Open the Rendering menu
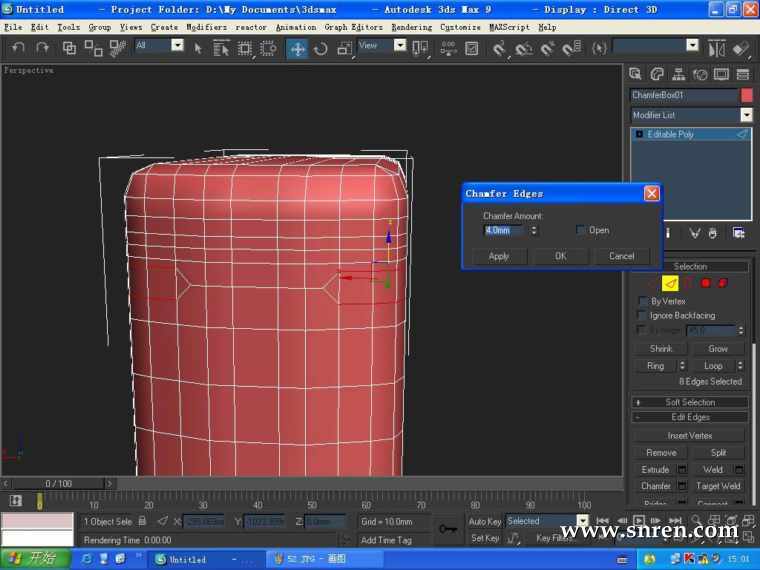The height and width of the screenshot is (570, 760). [412, 28]
